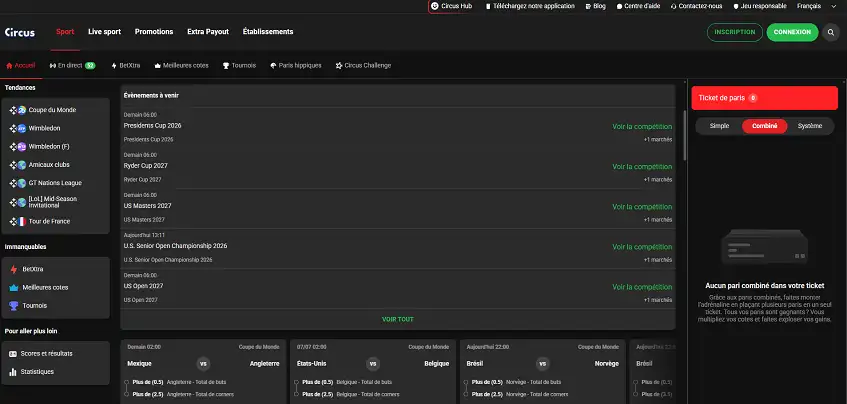Select Plus de (0.5) Angleterre total de buts
Image resolution: width=847 pixels, height=404 pixels.
pos(179,382)
